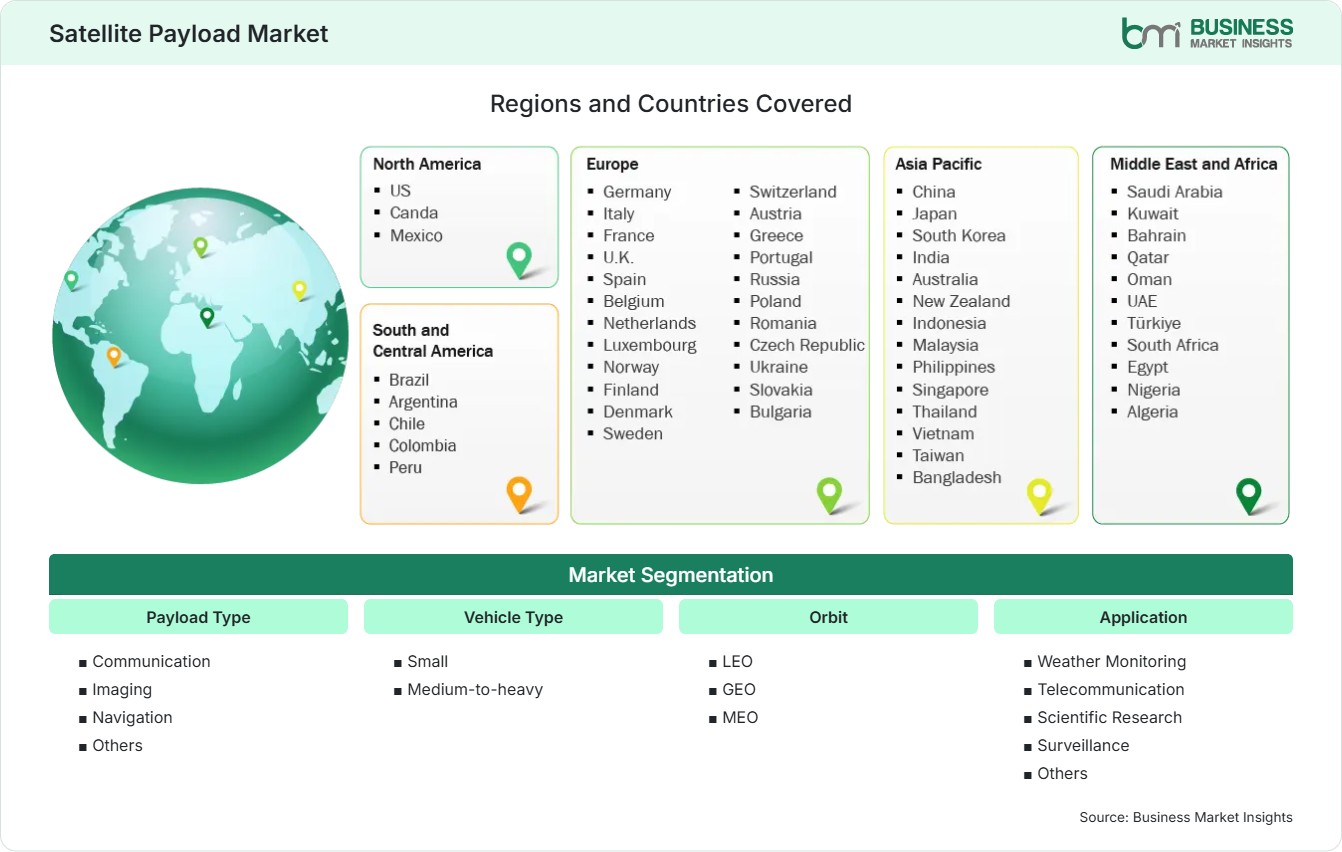This screenshot has width=1342, height=852.
Task: Click Bangladesh in Asia Pacific list
Action: click(x=957, y=477)
